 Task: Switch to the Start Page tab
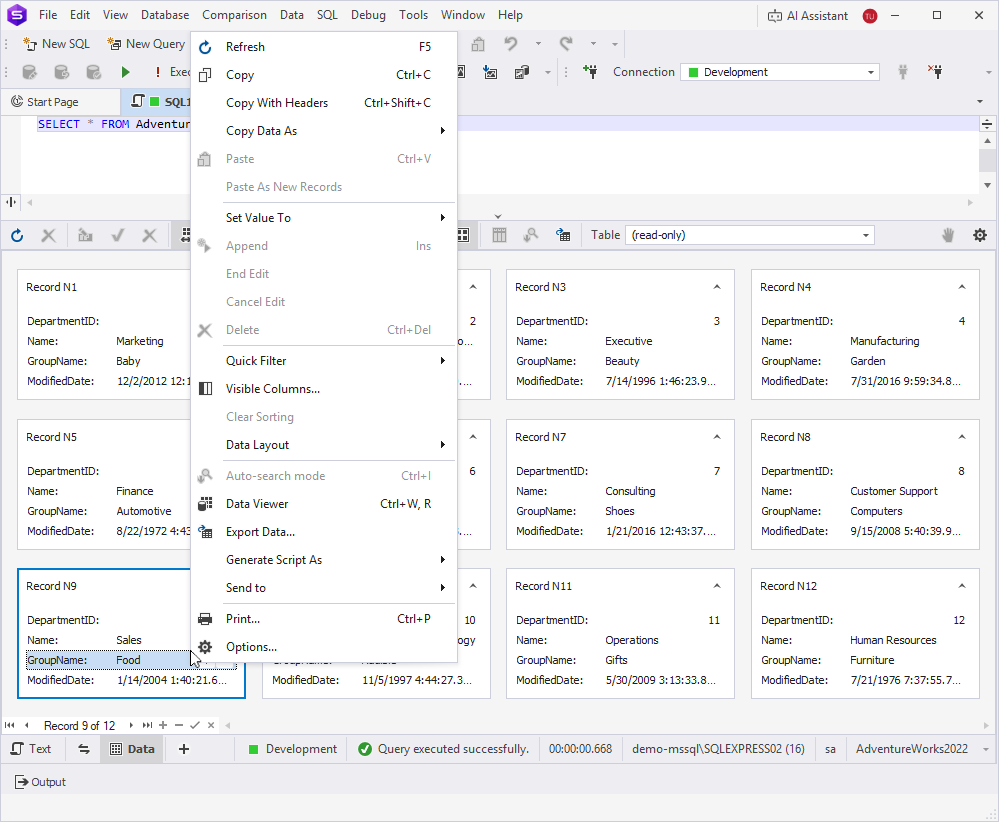[x=52, y=102]
